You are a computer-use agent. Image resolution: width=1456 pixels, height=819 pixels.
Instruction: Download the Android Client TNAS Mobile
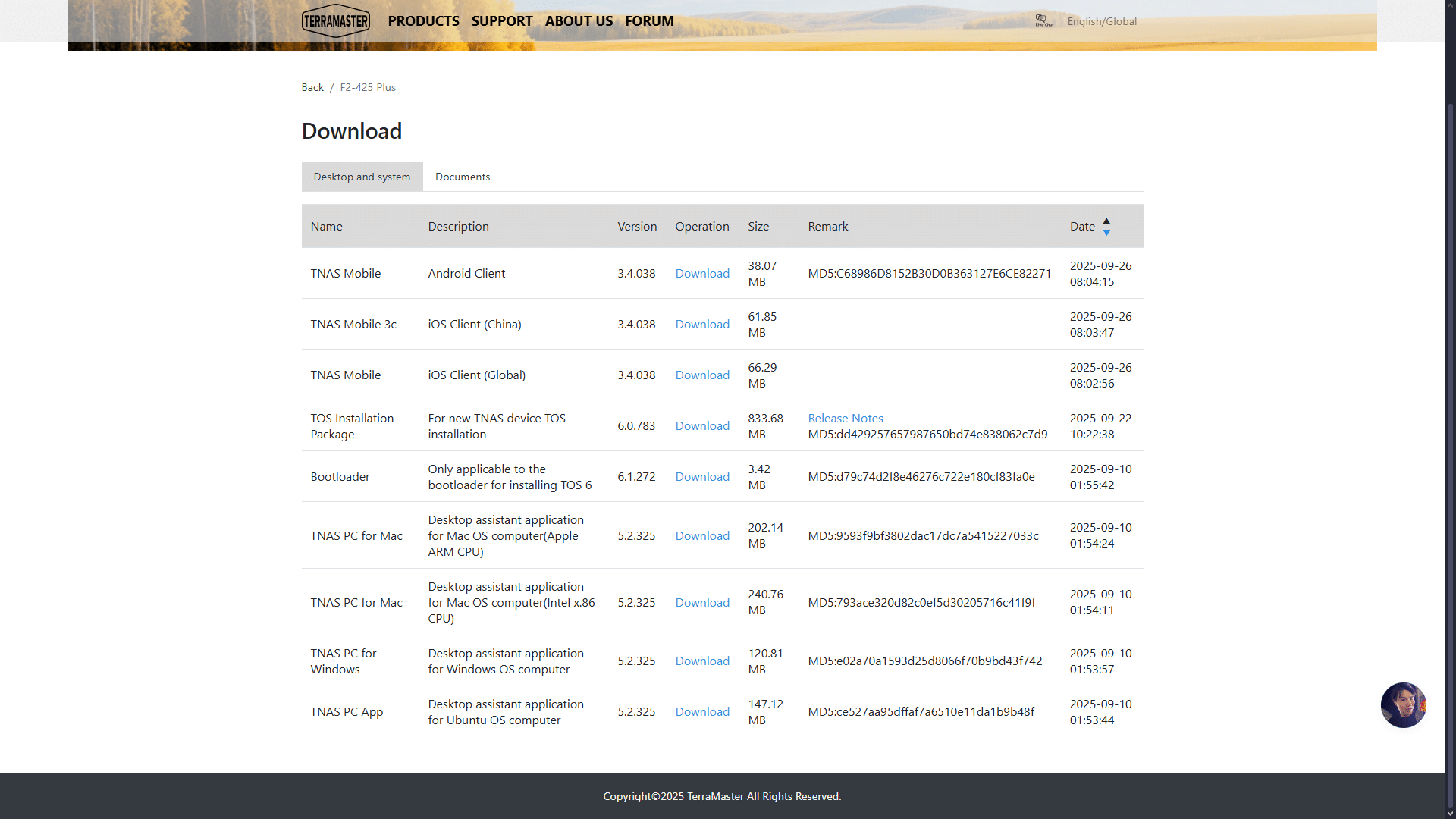(702, 273)
